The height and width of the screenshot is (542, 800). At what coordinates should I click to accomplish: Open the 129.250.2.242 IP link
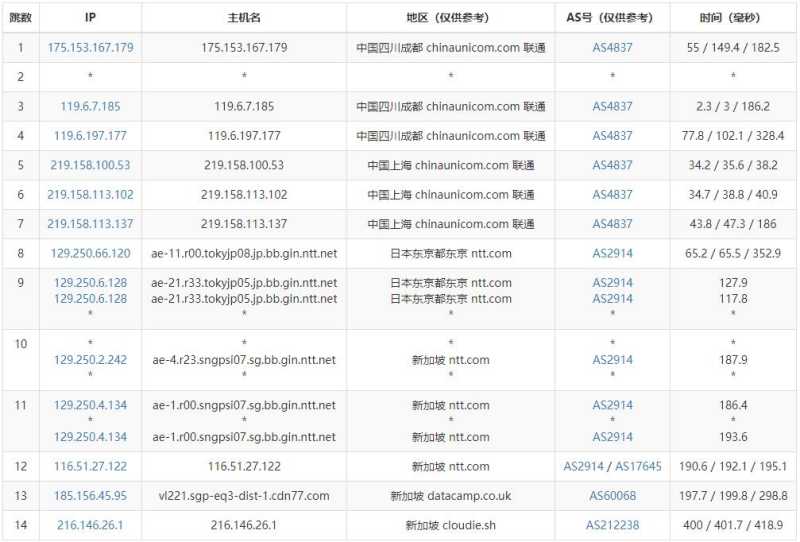pos(90,360)
